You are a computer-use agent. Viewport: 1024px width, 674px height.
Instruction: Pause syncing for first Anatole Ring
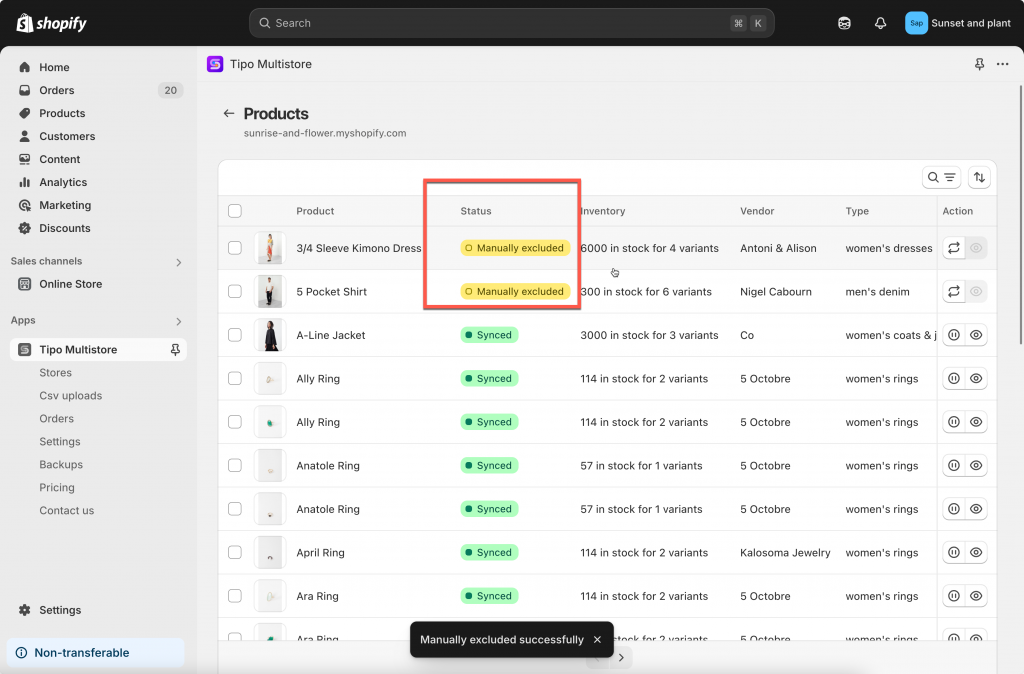pyautogui.click(x=953, y=466)
